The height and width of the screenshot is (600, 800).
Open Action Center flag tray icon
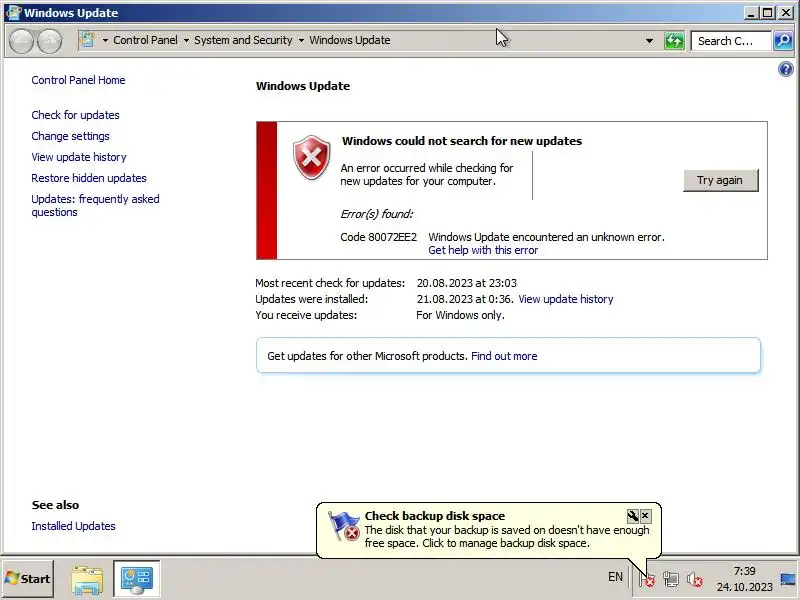pos(647,579)
